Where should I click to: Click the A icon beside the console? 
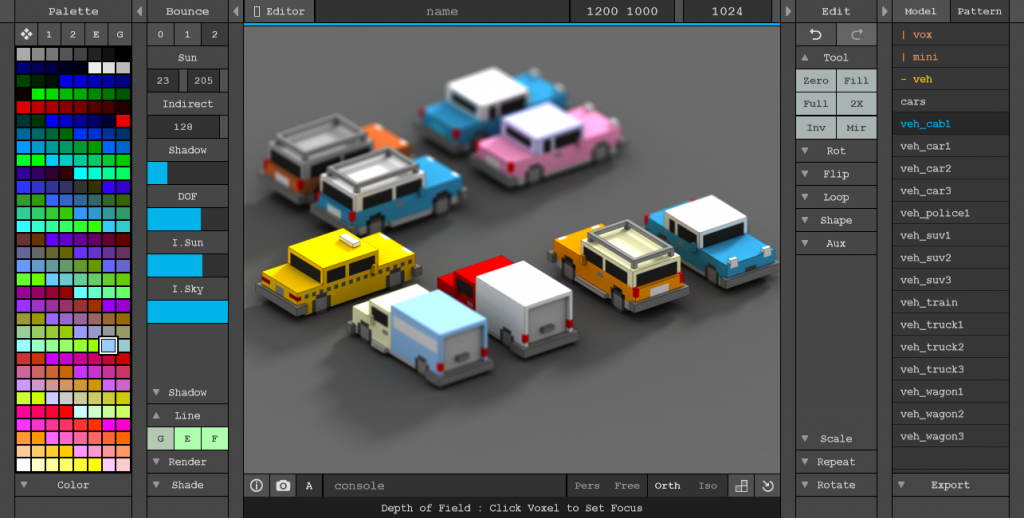[308, 486]
